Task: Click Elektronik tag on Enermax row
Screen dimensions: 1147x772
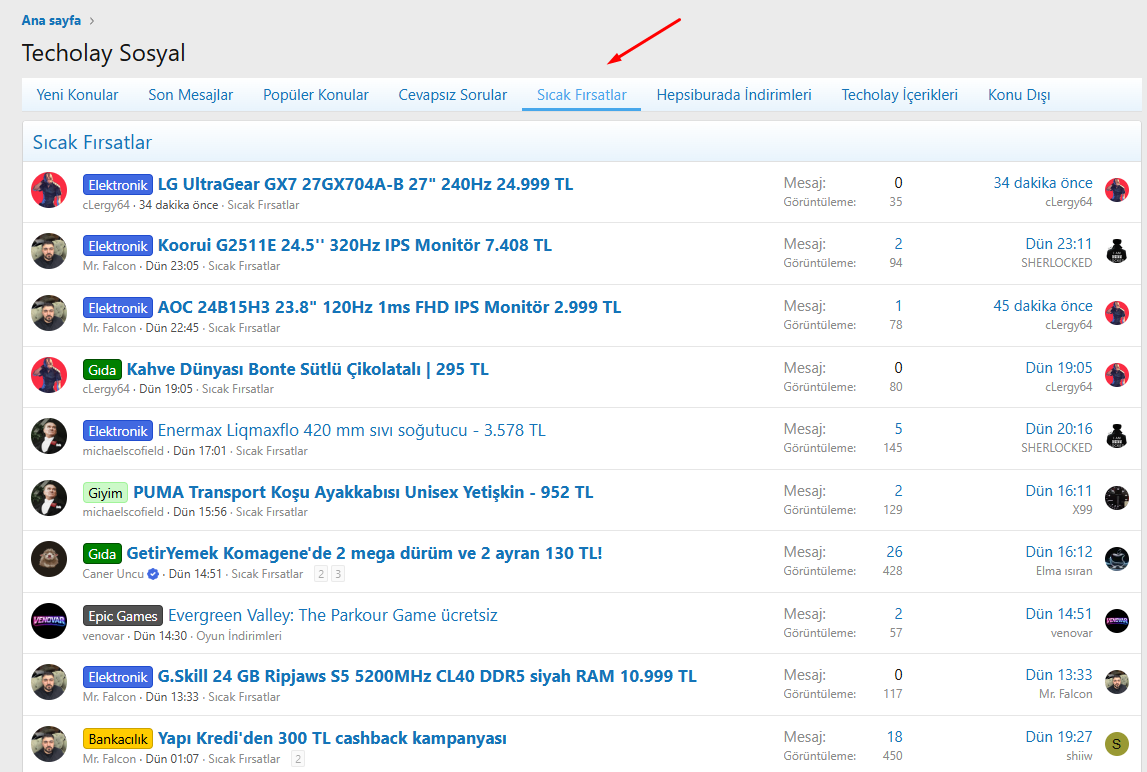Action: click(x=118, y=431)
